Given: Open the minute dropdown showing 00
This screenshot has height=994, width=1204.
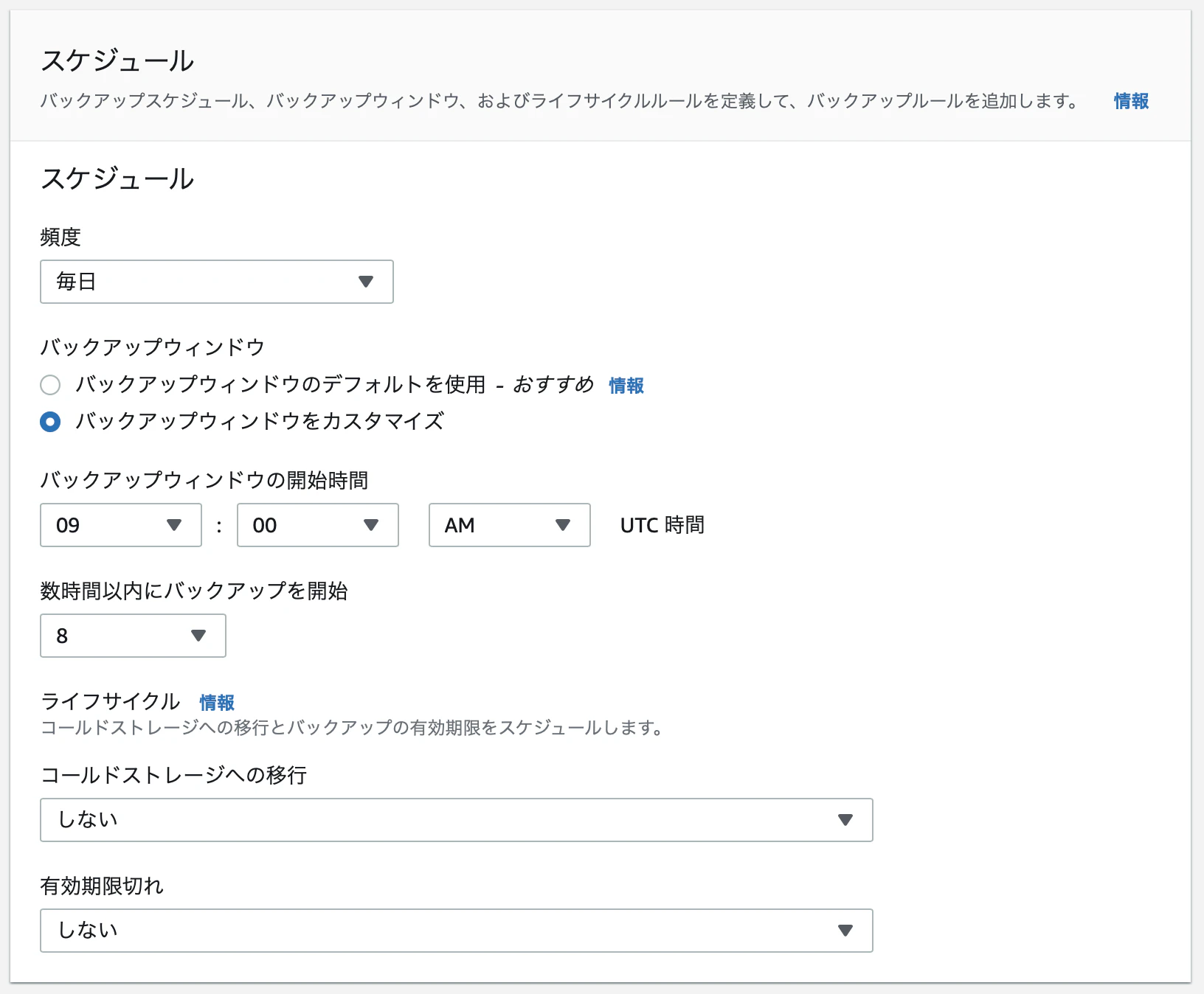Looking at the screenshot, I should 318,525.
